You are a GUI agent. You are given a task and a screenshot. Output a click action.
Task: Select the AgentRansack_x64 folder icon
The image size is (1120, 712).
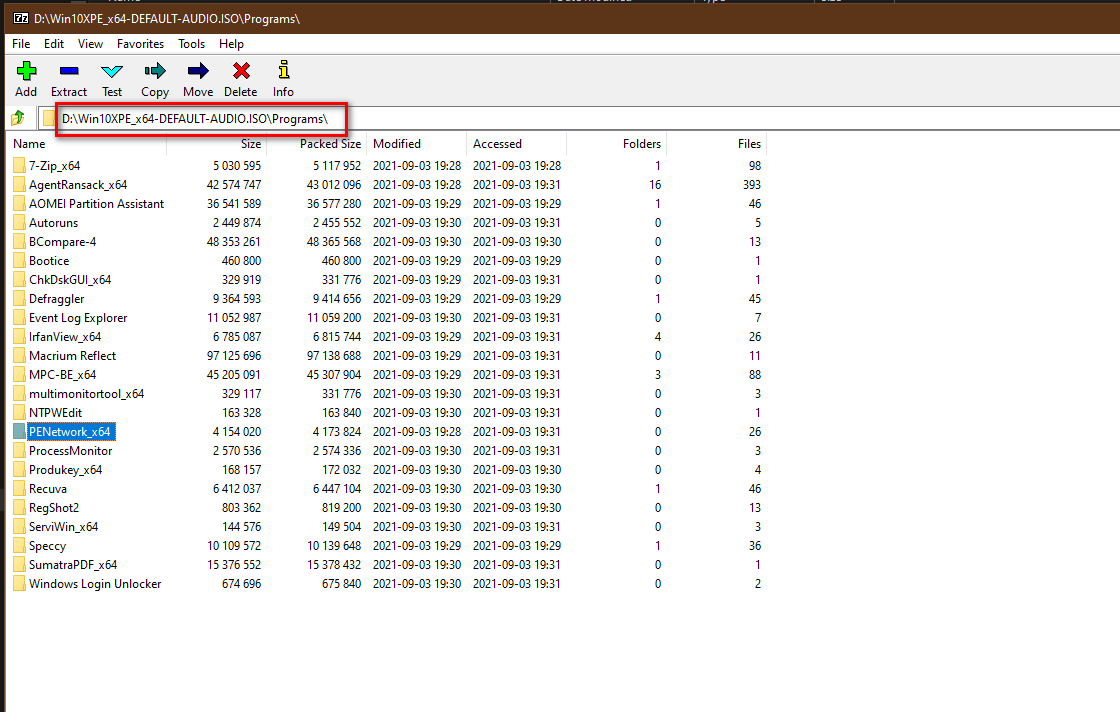[19, 185]
